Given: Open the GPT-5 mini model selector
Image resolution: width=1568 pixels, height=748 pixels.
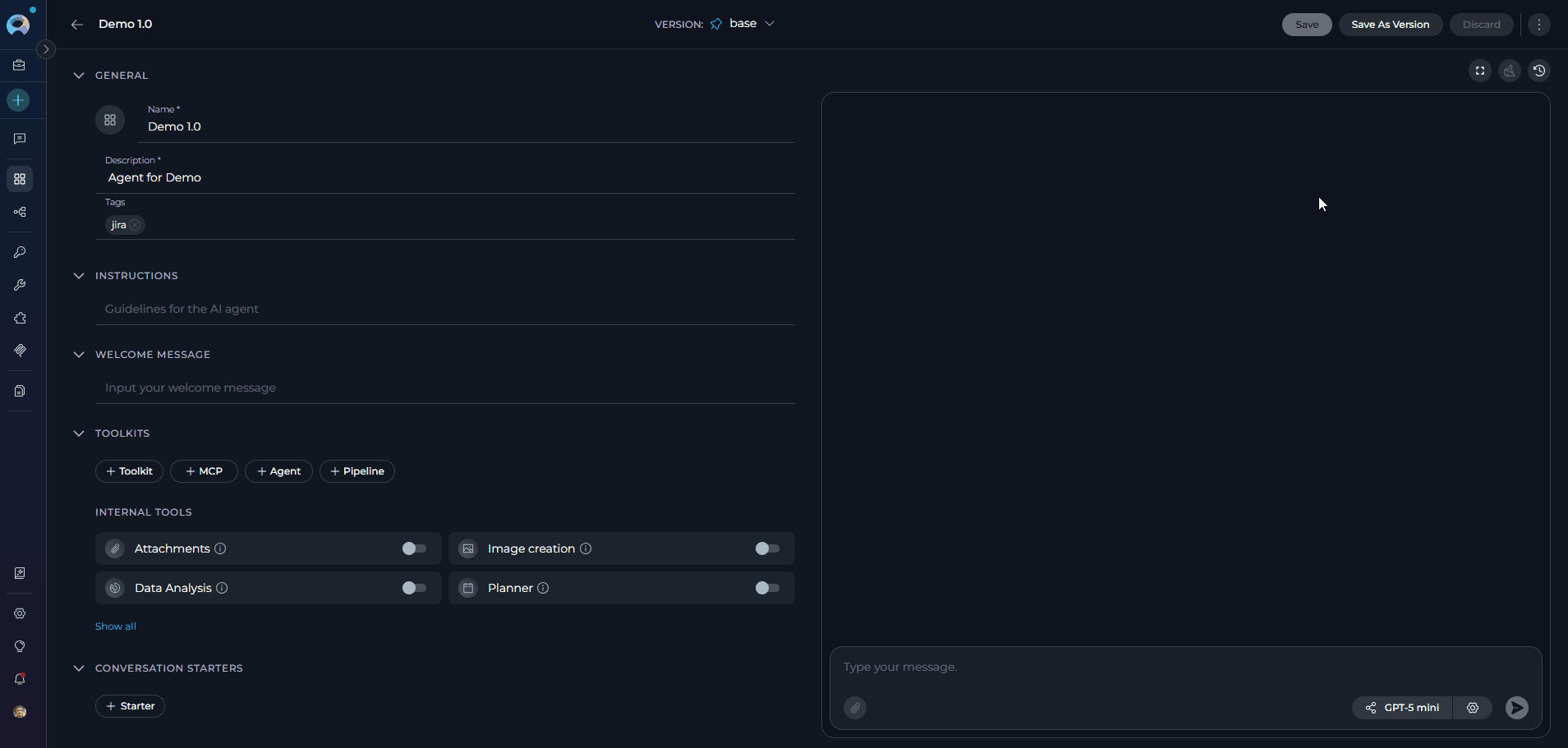Looking at the screenshot, I should point(1403,708).
